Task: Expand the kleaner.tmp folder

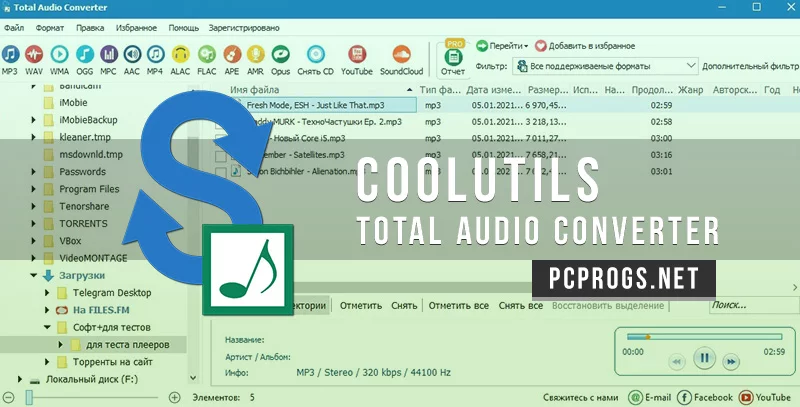Action: coord(33,137)
